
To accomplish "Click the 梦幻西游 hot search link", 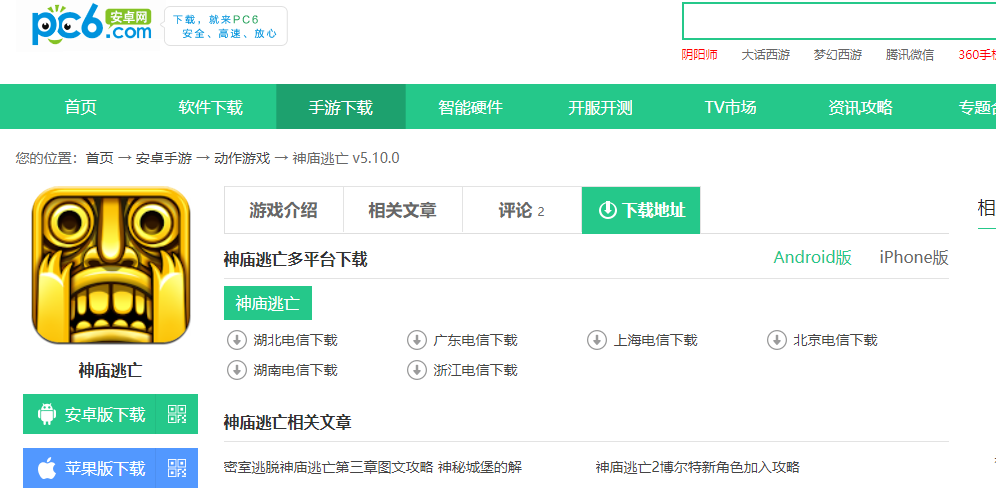I will coord(838,55).
